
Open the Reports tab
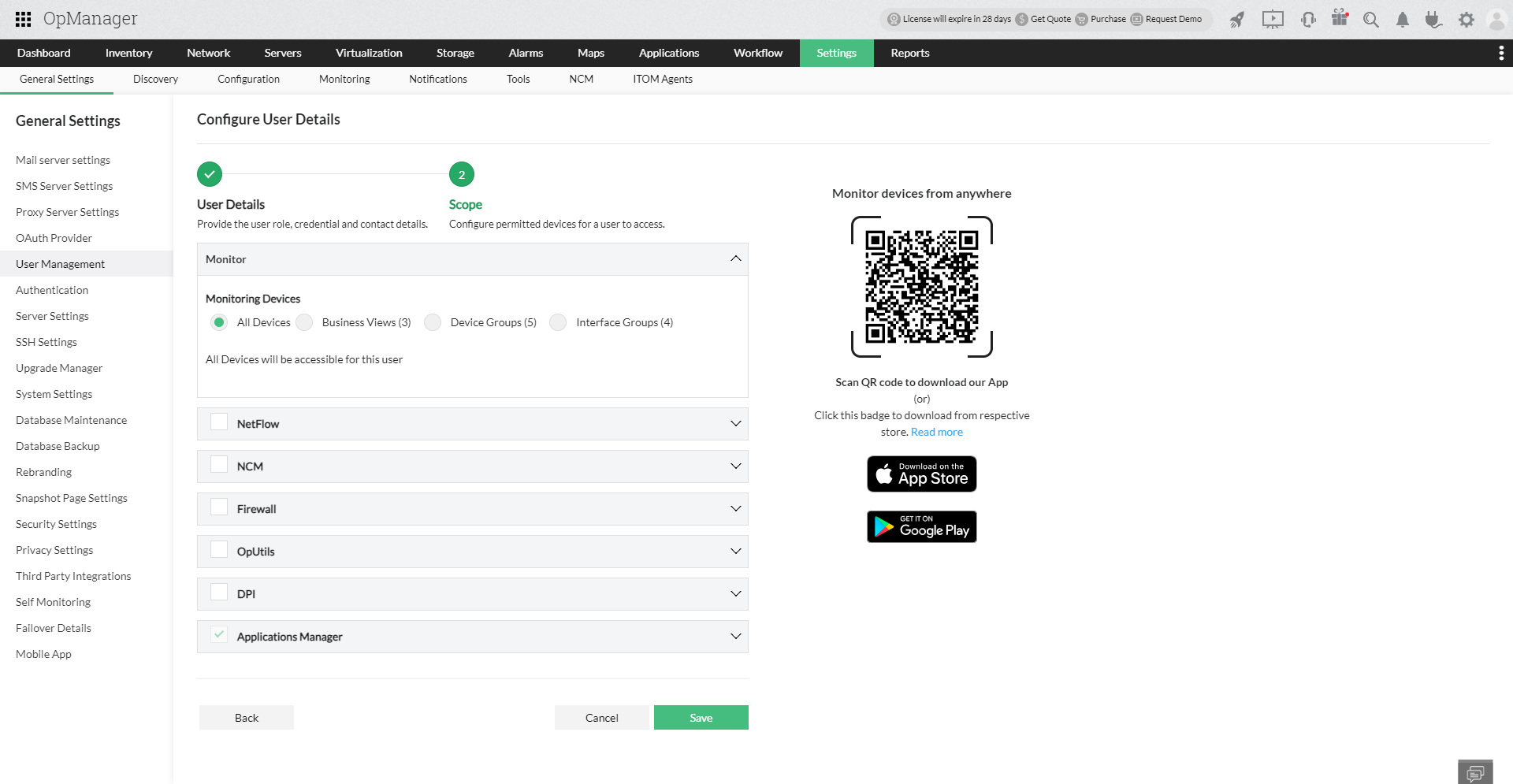(910, 53)
